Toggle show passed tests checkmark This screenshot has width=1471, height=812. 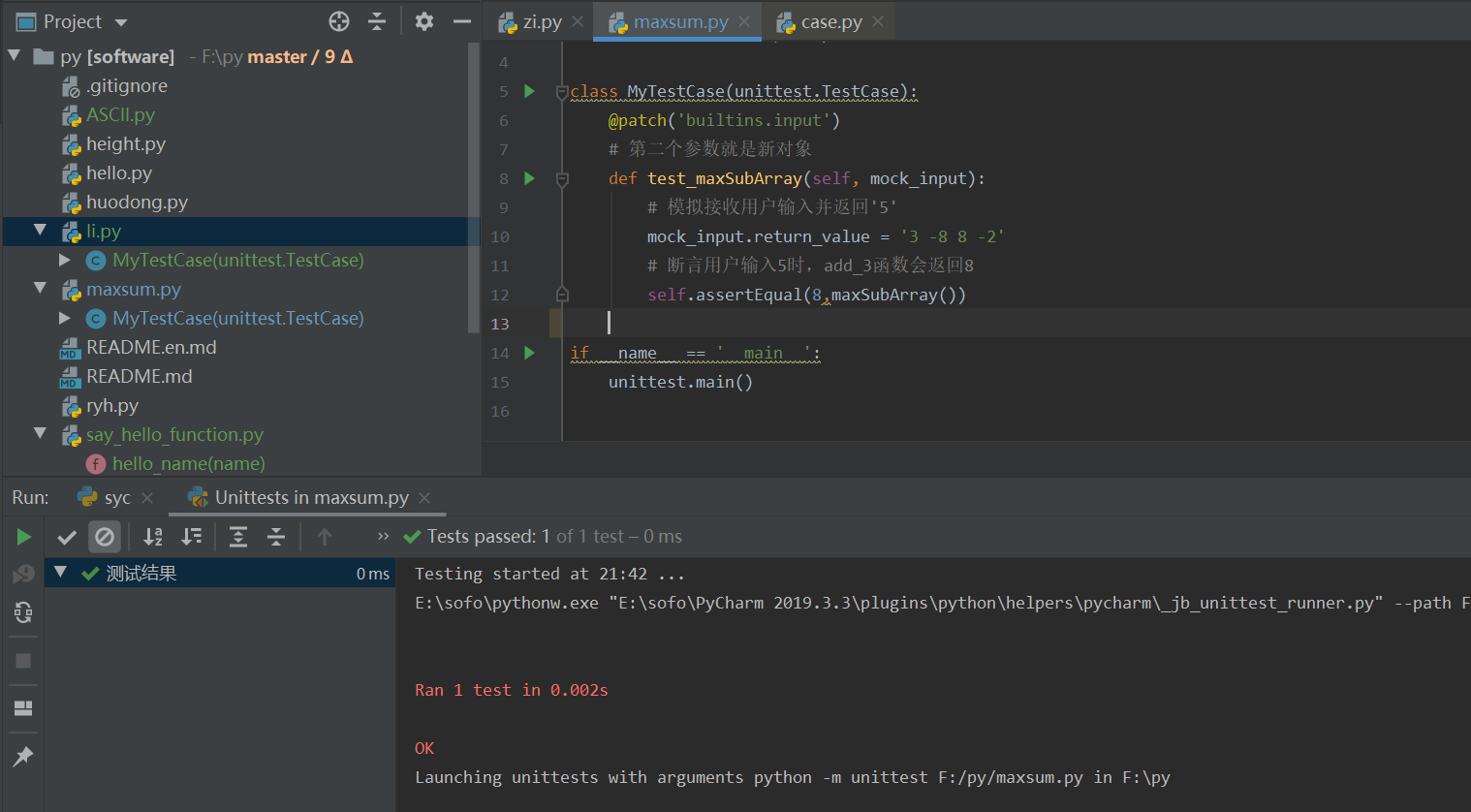67,537
